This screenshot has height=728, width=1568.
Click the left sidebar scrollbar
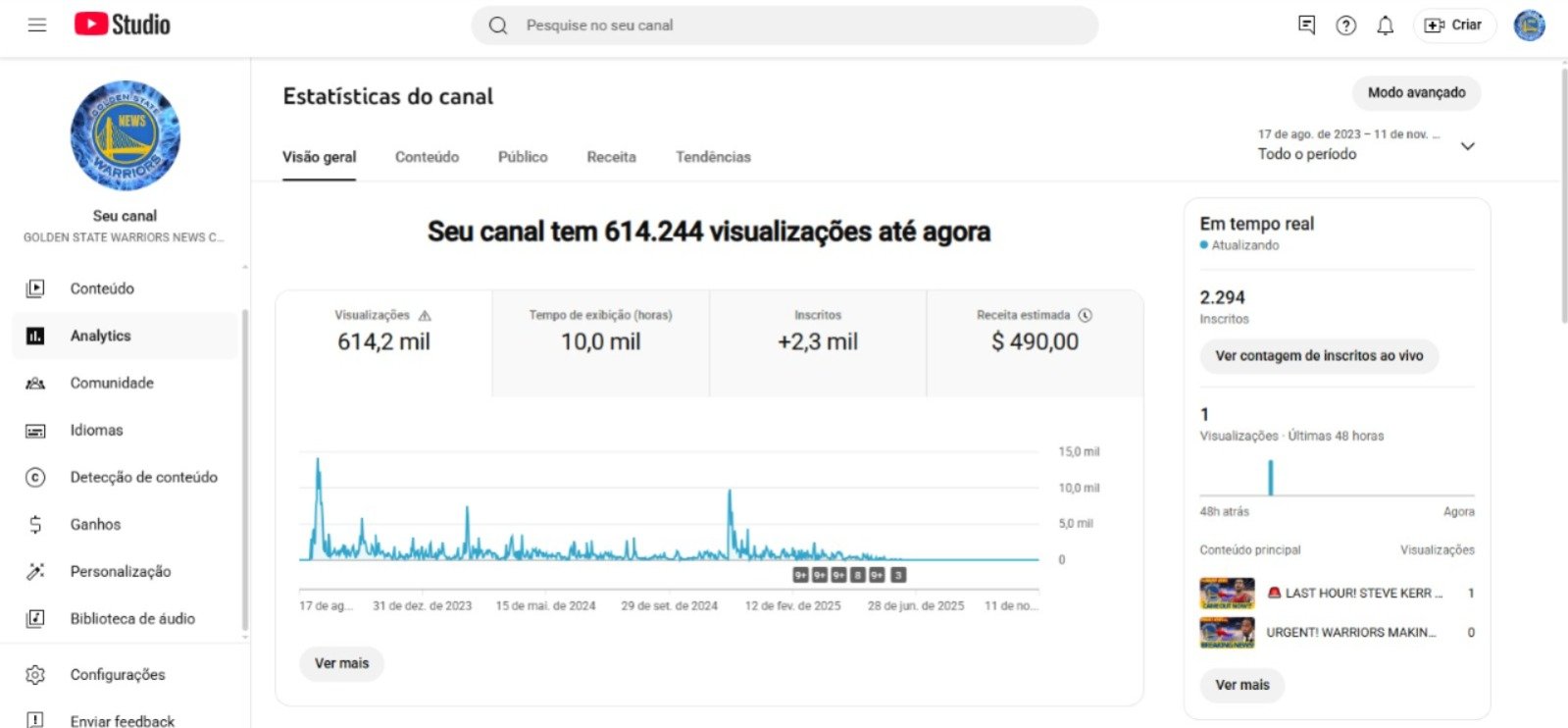244,471
